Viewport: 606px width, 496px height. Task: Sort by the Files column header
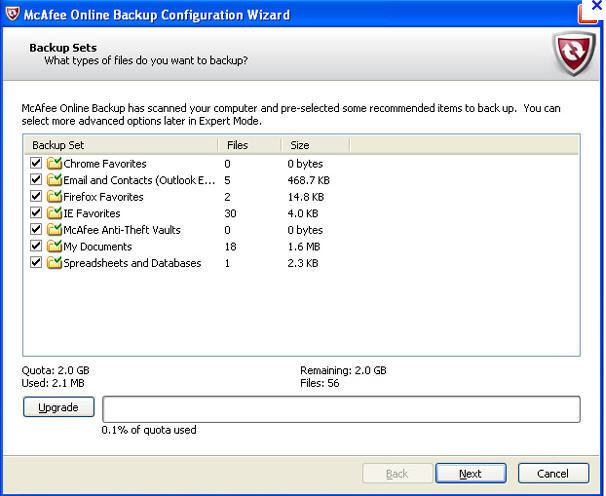point(249,145)
